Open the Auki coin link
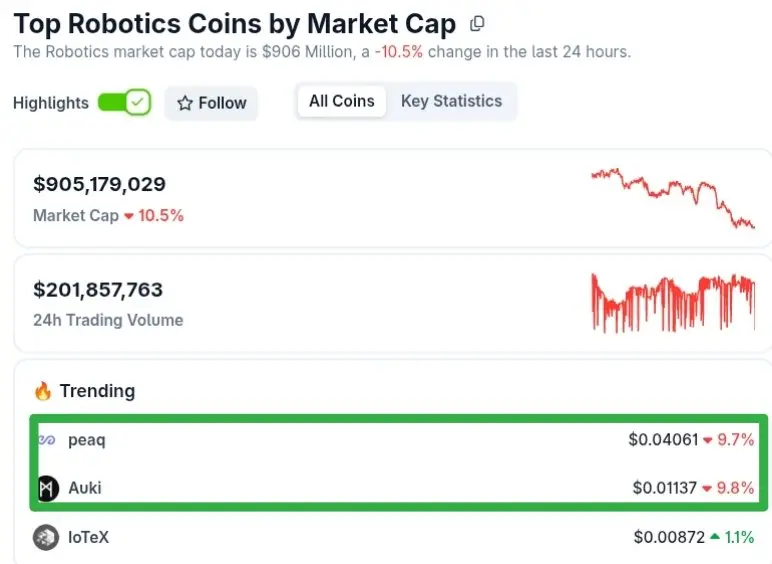The image size is (772, 564). (x=85, y=488)
